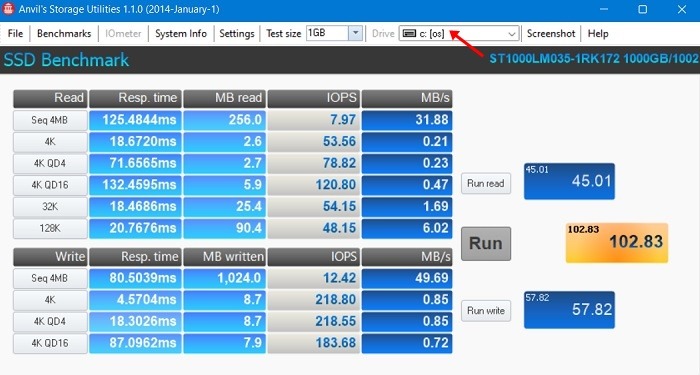Click the Read 32K test button
Screen dimensions: 700x375
(50, 206)
